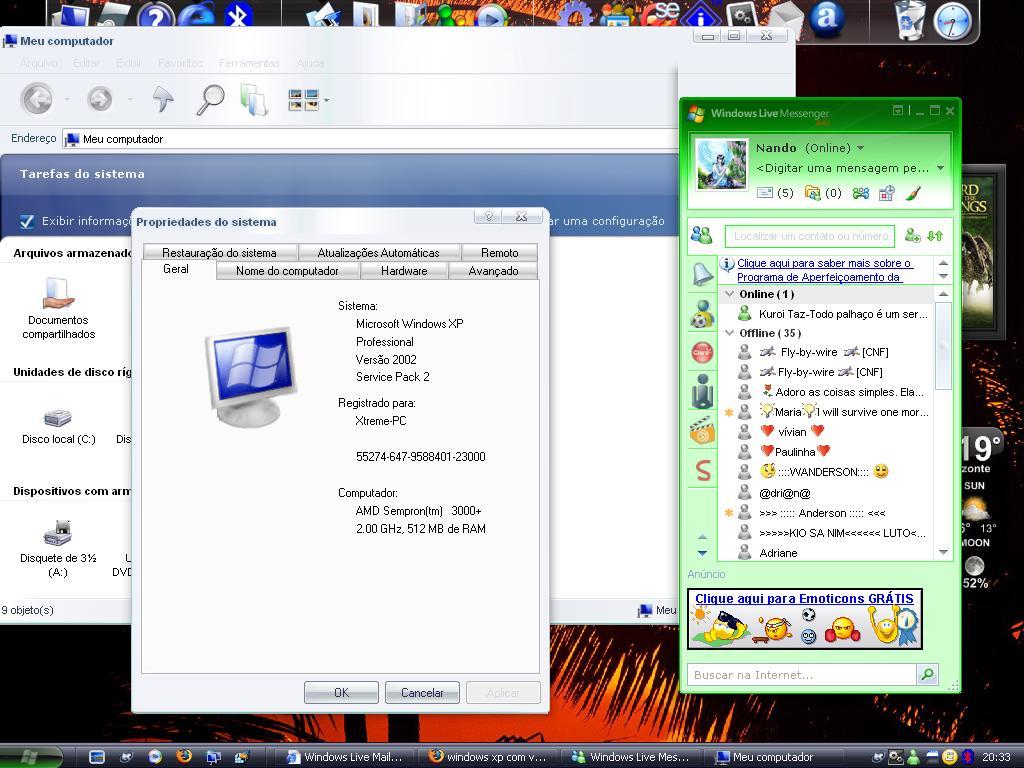1024x768 pixels.
Task: Click the Localizar um contato ou número field
Action: pos(810,236)
